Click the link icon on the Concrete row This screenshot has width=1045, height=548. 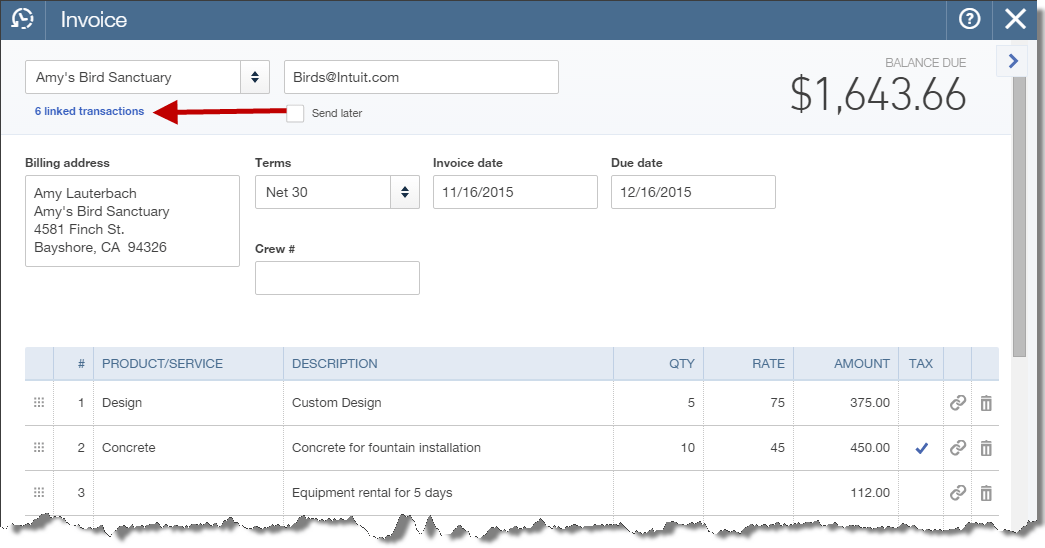pyautogui.click(x=958, y=447)
